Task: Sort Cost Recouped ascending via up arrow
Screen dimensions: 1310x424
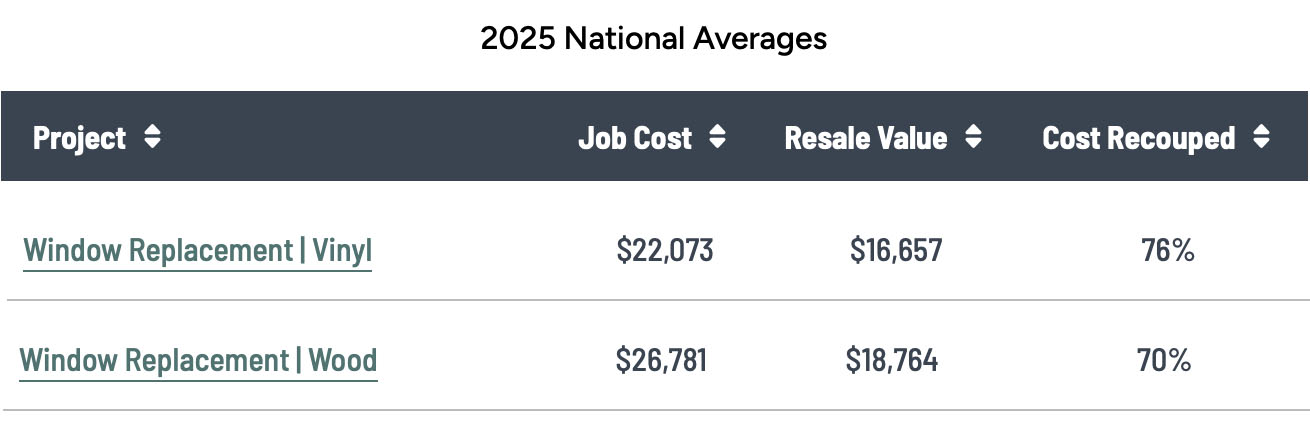Action: (x=1261, y=130)
